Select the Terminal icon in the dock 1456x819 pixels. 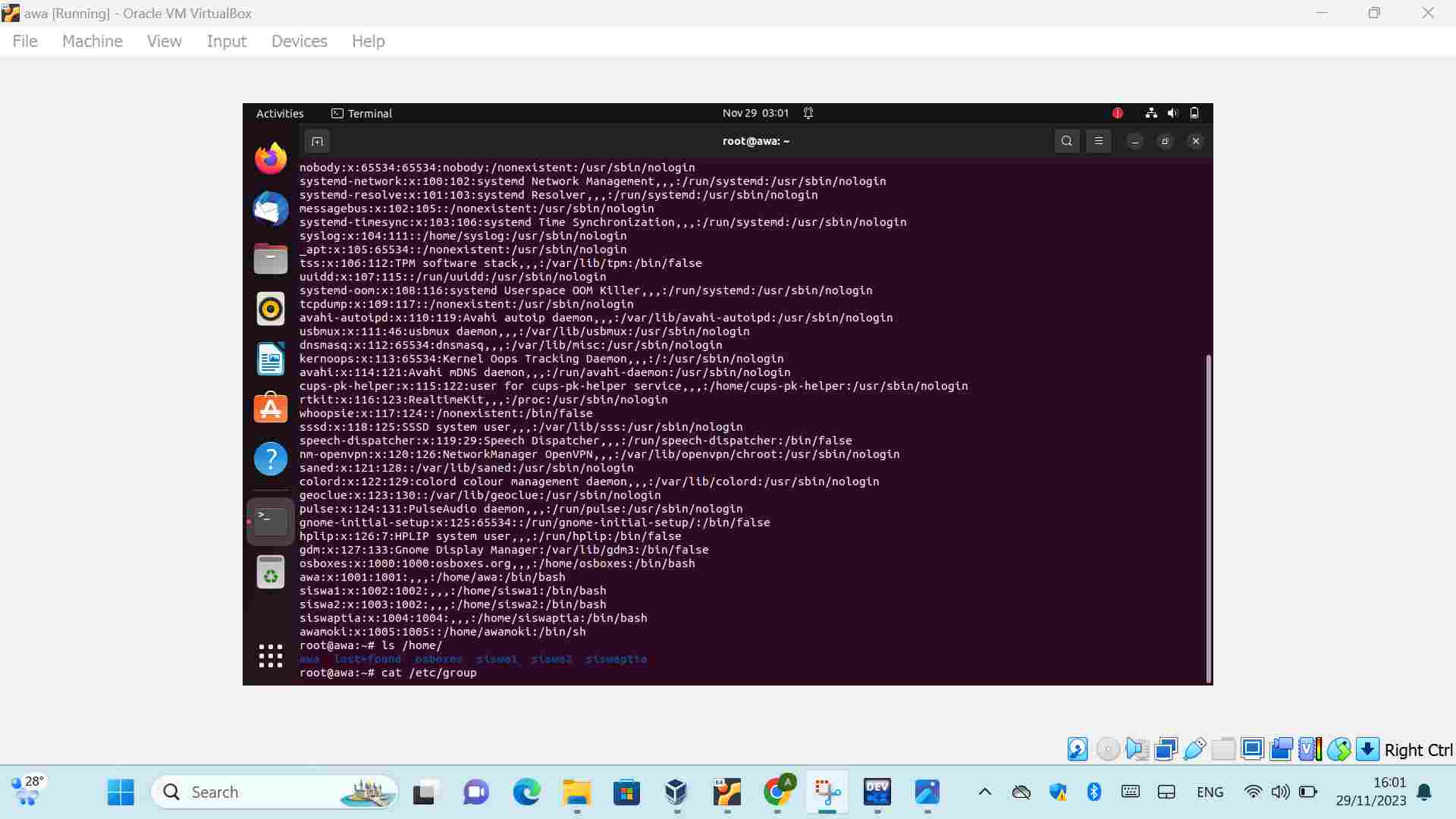(x=271, y=522)
